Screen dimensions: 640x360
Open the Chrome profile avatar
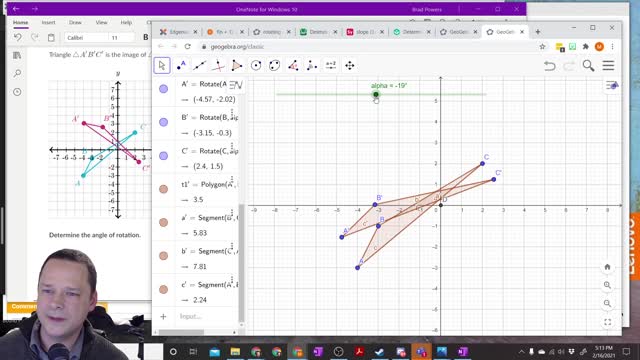click(x=599, y=47)
